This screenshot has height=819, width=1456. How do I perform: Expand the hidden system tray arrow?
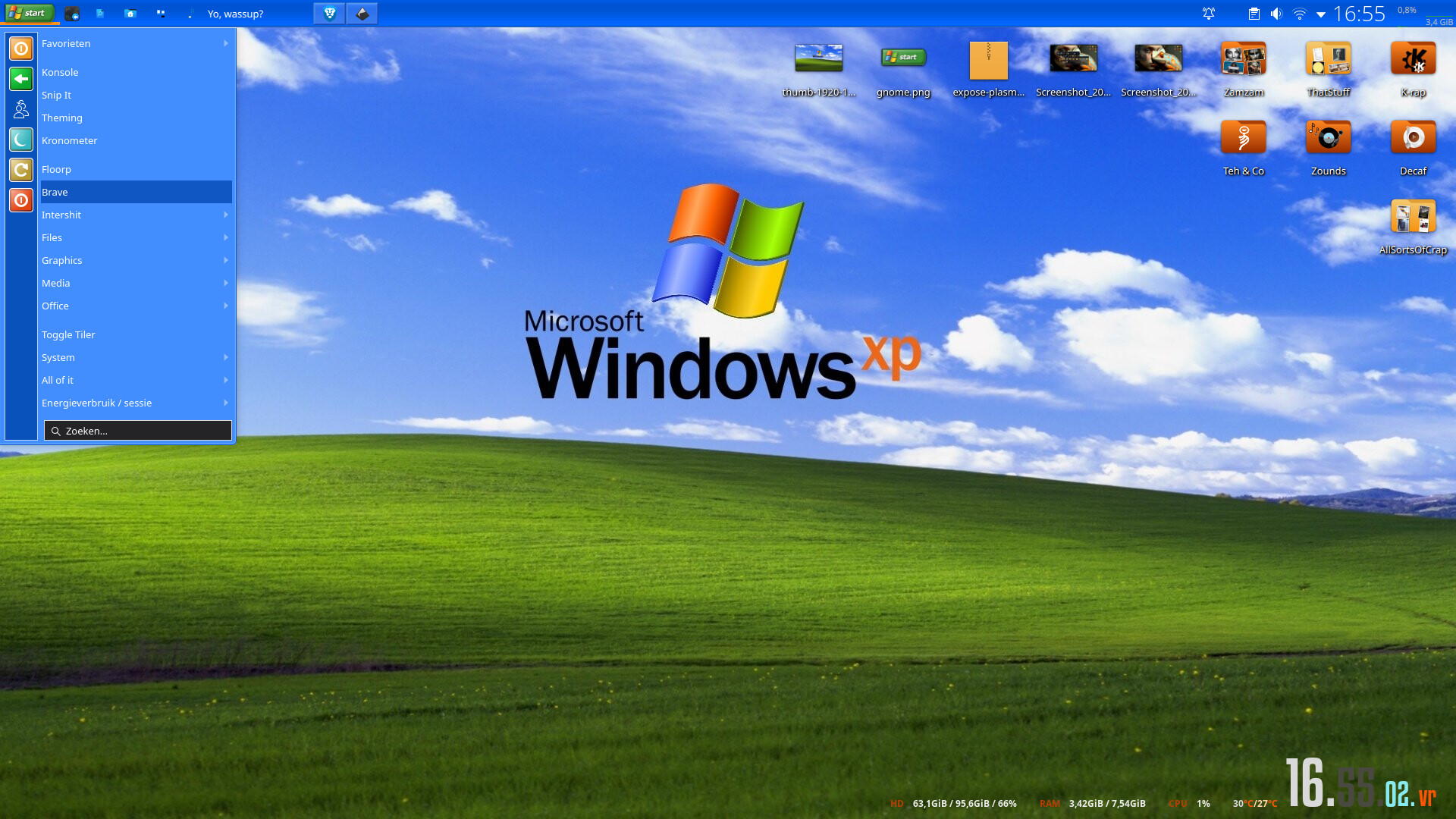1320,14
